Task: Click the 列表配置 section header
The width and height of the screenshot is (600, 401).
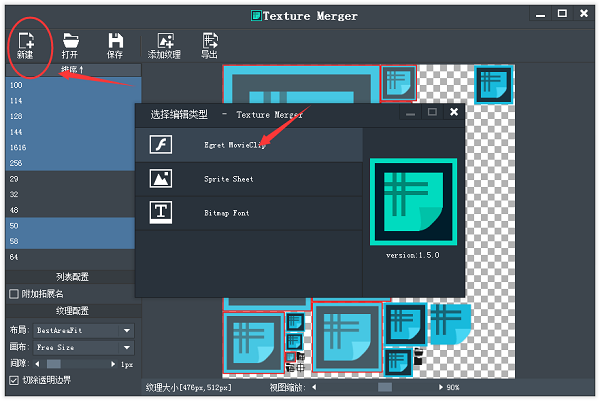Action: coord(70,277)
